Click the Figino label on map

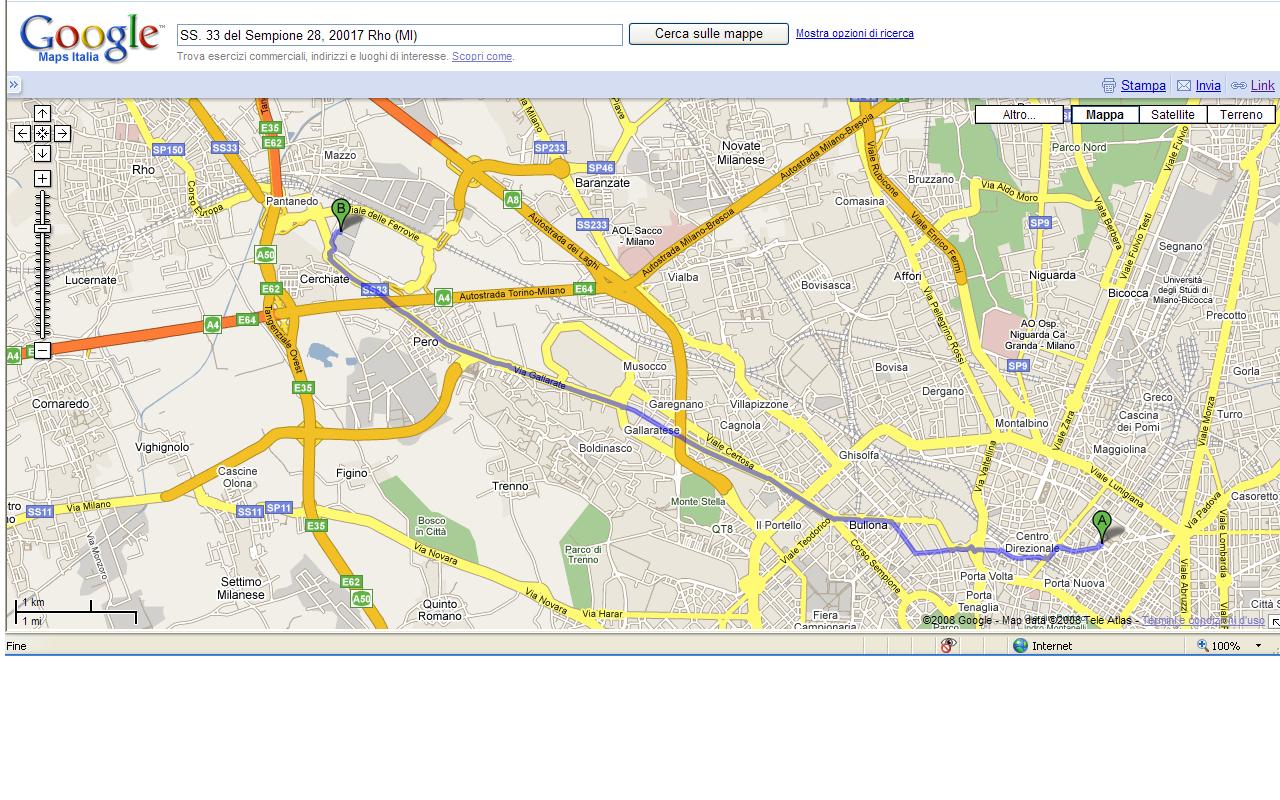pos(352,474)
